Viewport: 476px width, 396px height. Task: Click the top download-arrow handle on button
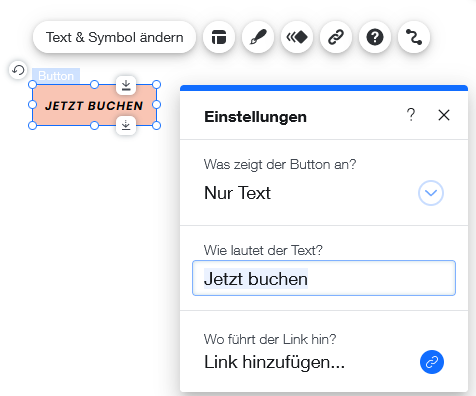click(x=126, y=86)
